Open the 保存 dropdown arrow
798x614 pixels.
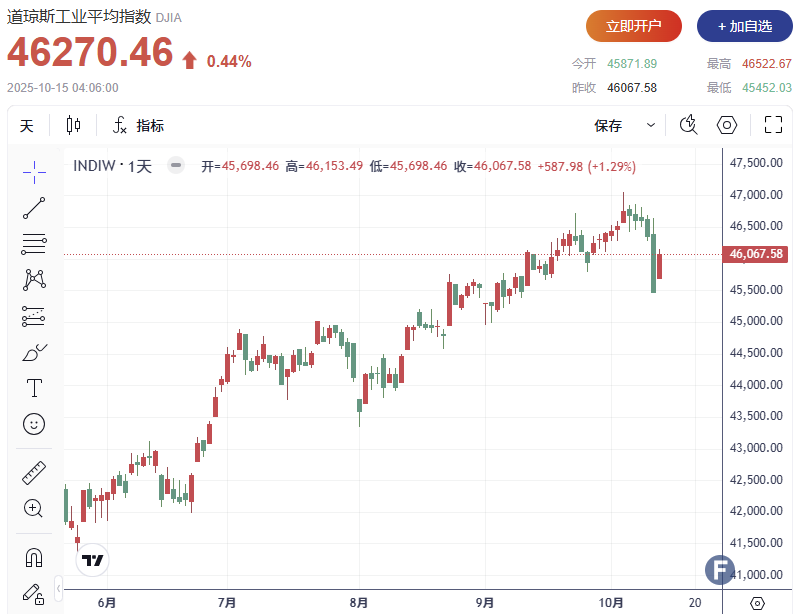click(651, 126)
